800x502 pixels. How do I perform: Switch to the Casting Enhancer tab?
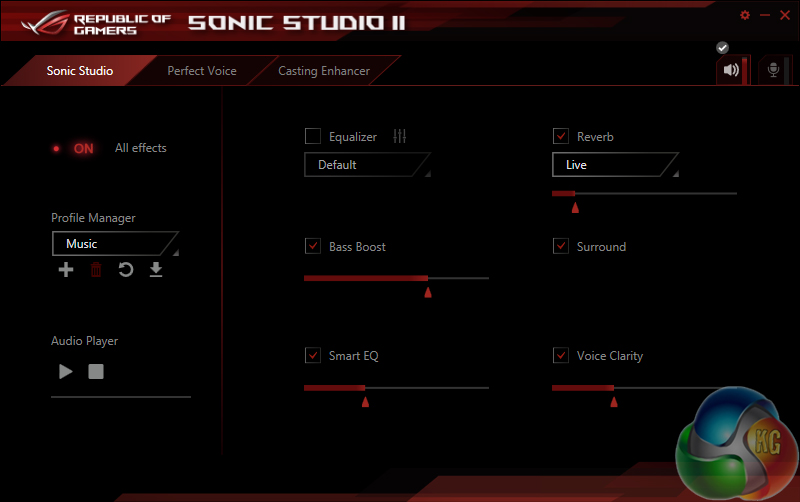[324, 71]
